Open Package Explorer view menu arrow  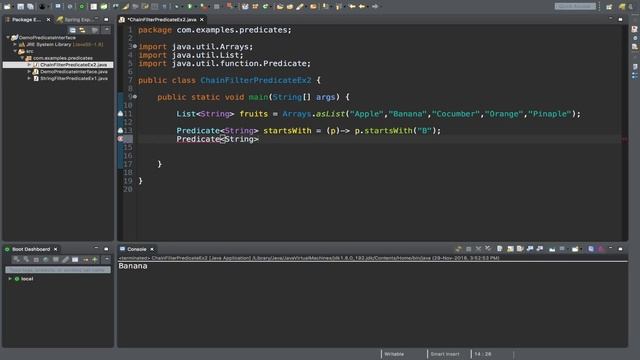(107, 30)
